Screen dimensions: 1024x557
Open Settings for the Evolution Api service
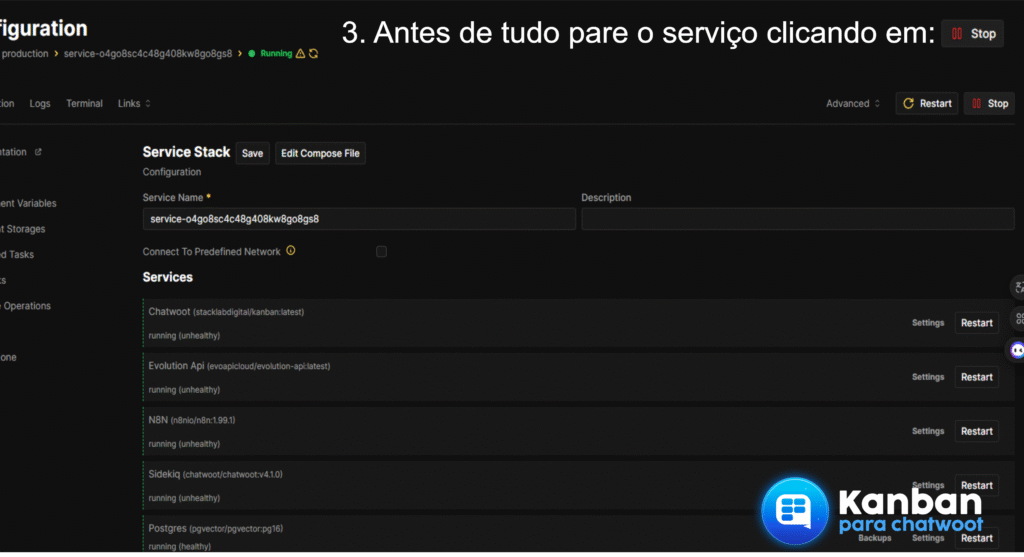[927, 377]
